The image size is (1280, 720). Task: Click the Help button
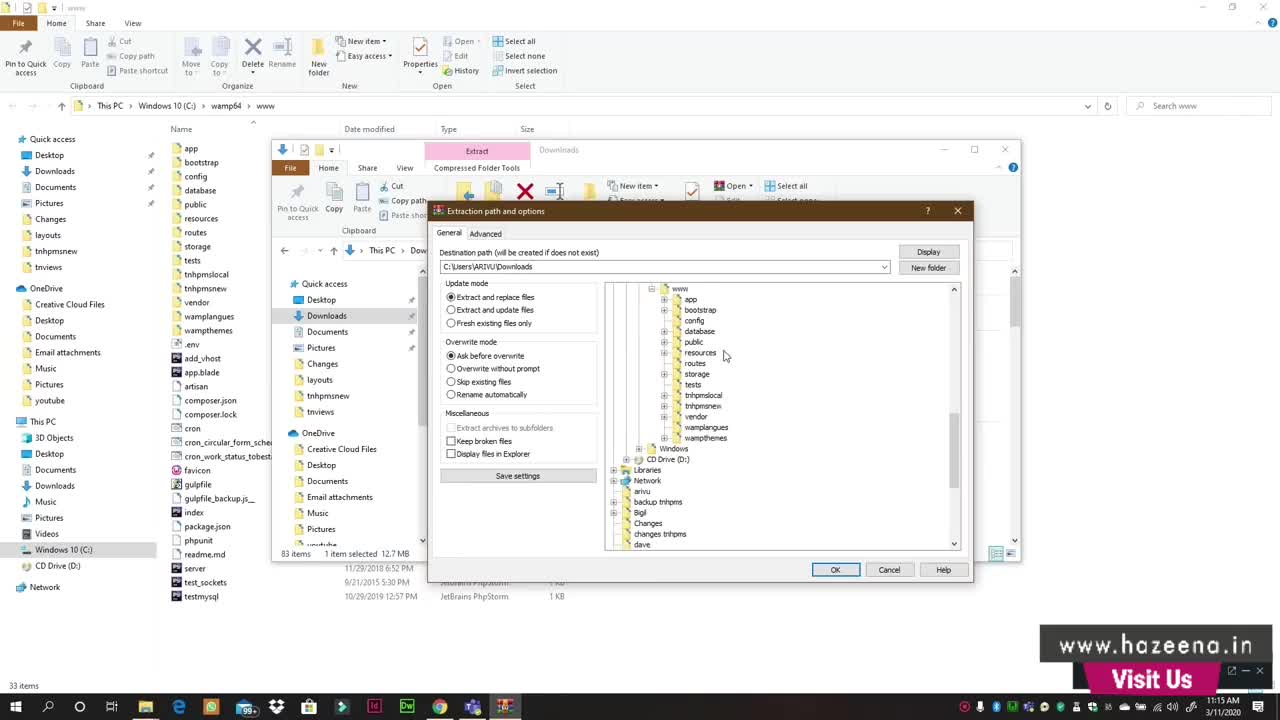click(943, 570)
